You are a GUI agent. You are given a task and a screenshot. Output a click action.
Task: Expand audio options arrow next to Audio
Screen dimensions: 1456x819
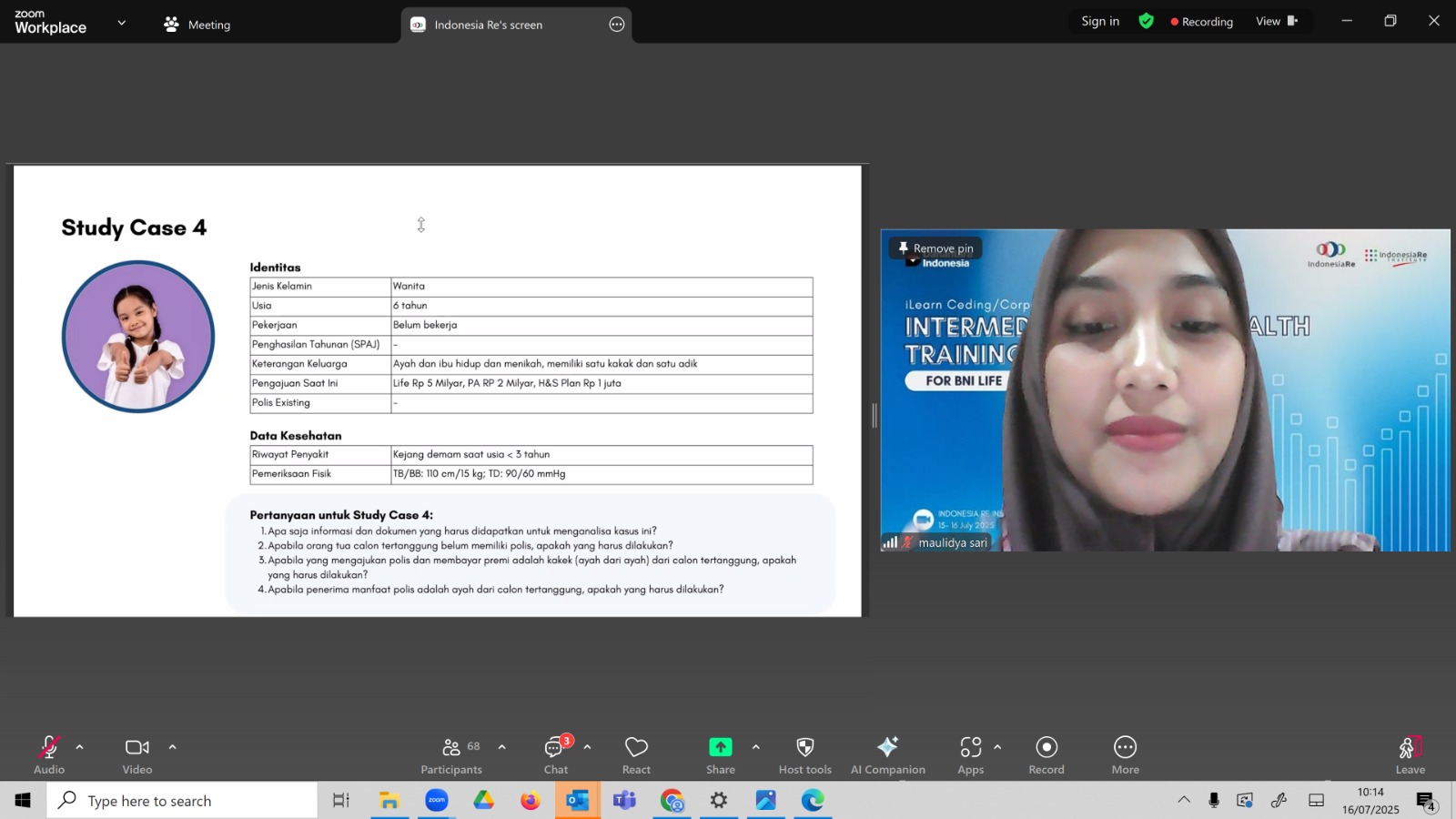click(79, 747)
